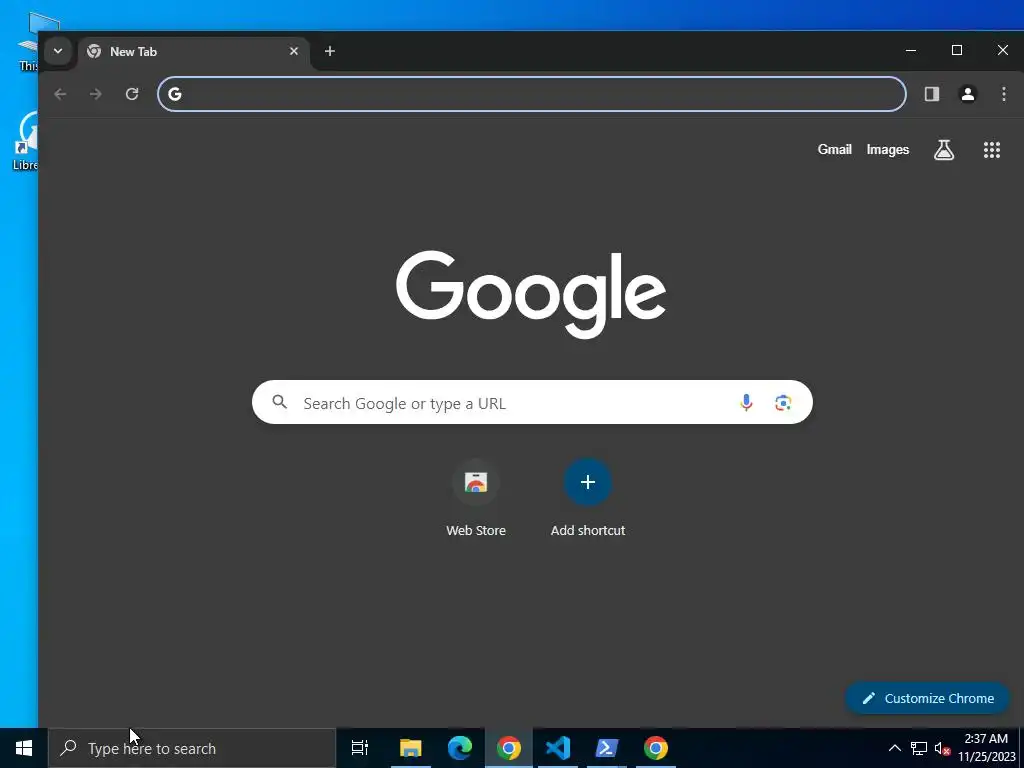Go forward with the forward arrow
Image resolution: width=1024 pixels, height=768 pixels.
click(x=95, y=94)
